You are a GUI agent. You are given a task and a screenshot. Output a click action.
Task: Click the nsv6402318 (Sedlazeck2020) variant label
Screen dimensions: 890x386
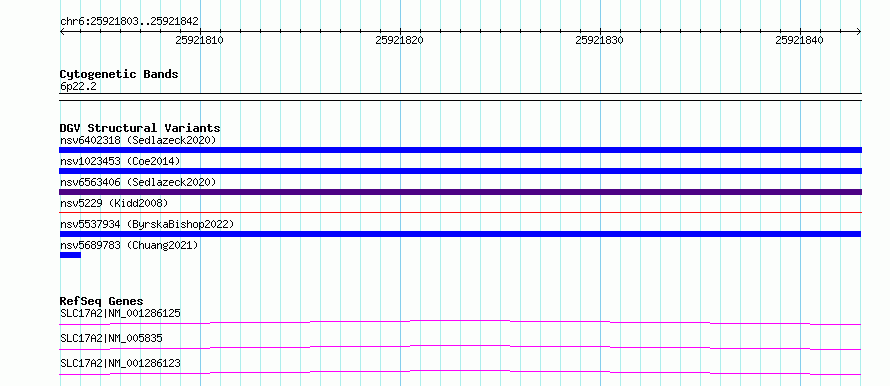pyautogui.click(x=138, y=140)
